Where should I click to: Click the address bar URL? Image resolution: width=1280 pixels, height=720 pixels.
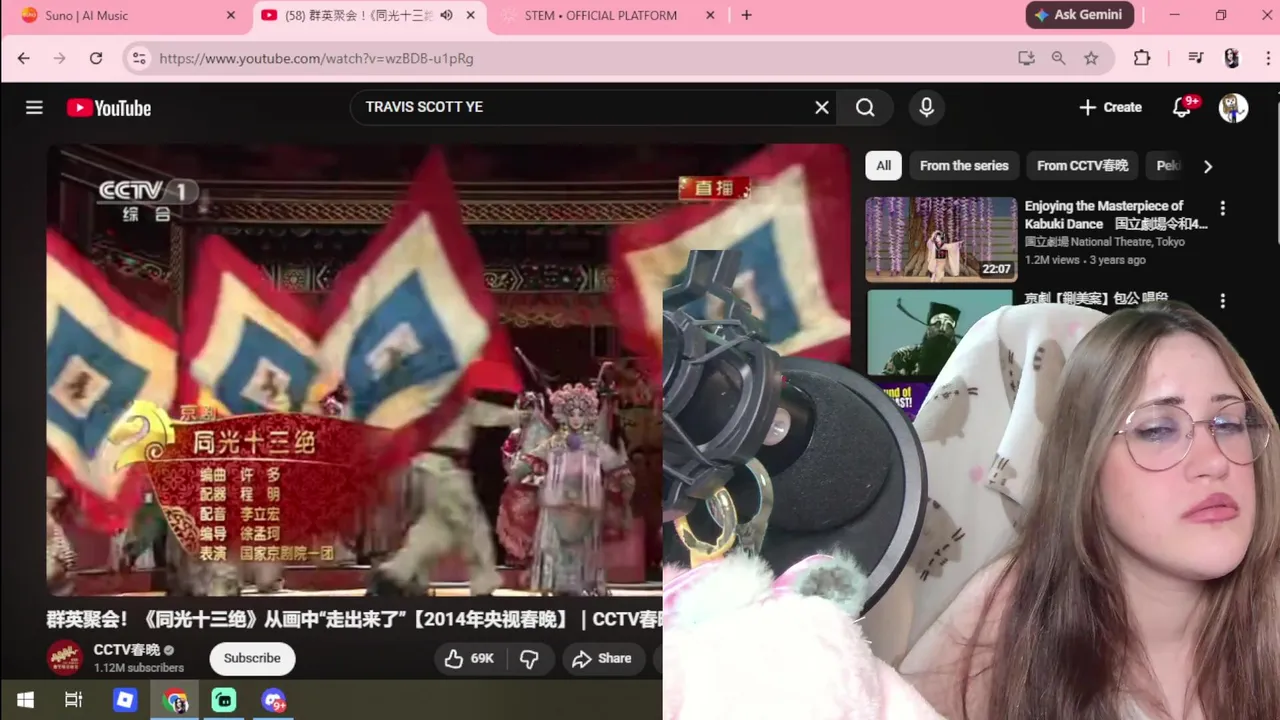tap(316, 58)
